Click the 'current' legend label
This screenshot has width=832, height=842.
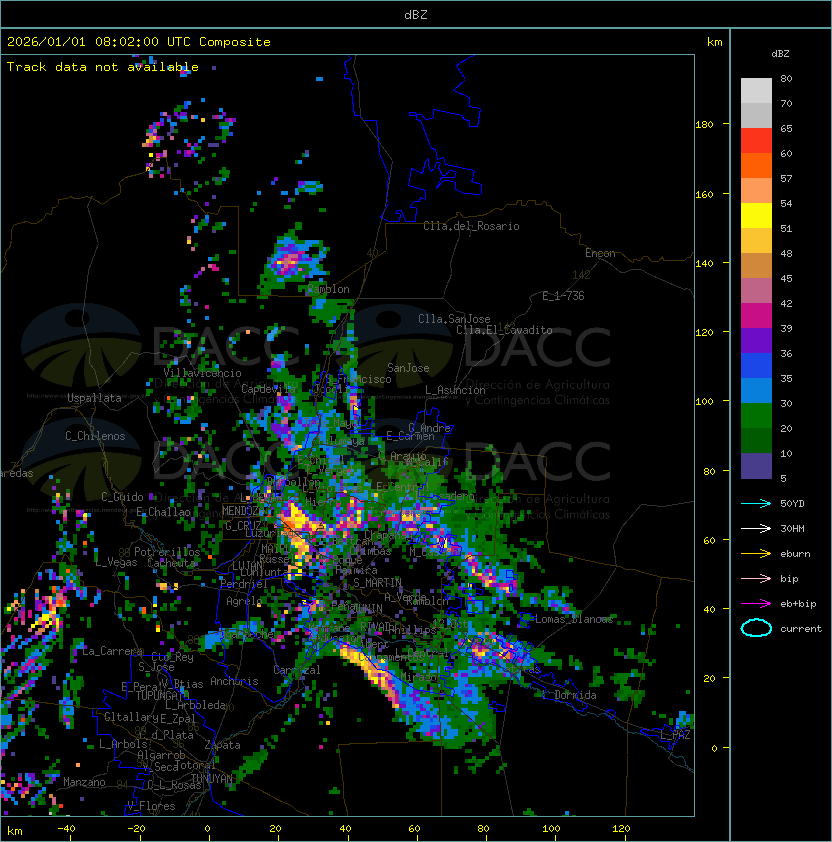click(801, 628)
